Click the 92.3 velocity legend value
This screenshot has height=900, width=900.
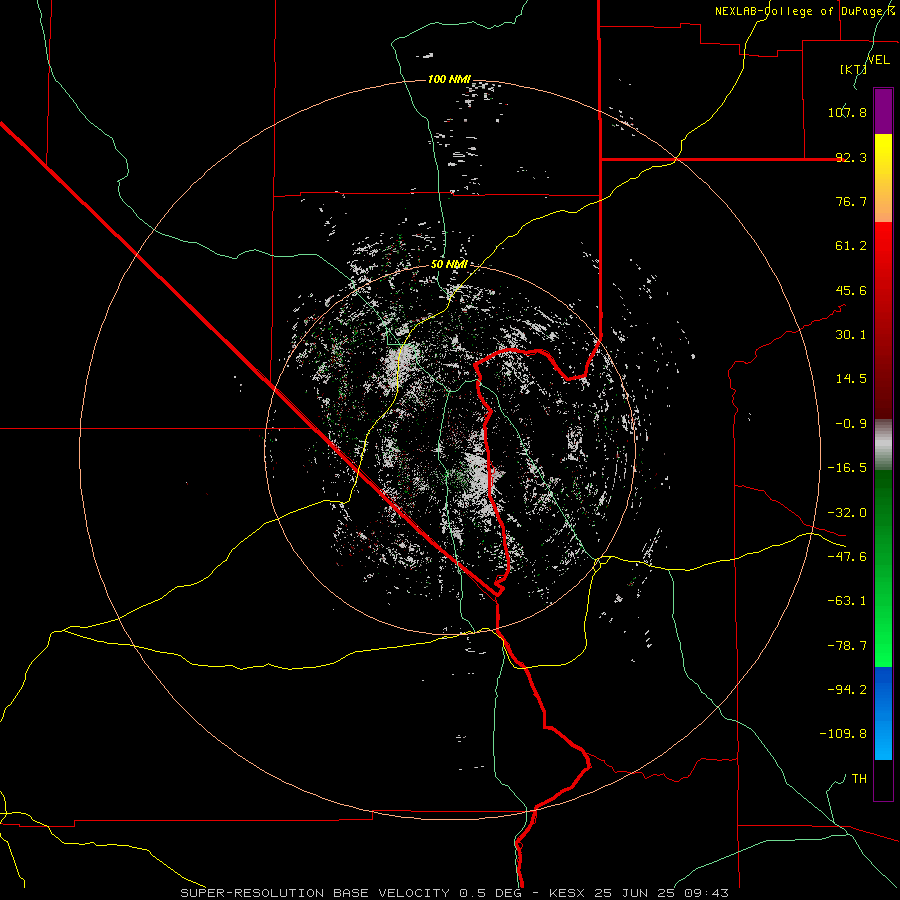[851, 157]
